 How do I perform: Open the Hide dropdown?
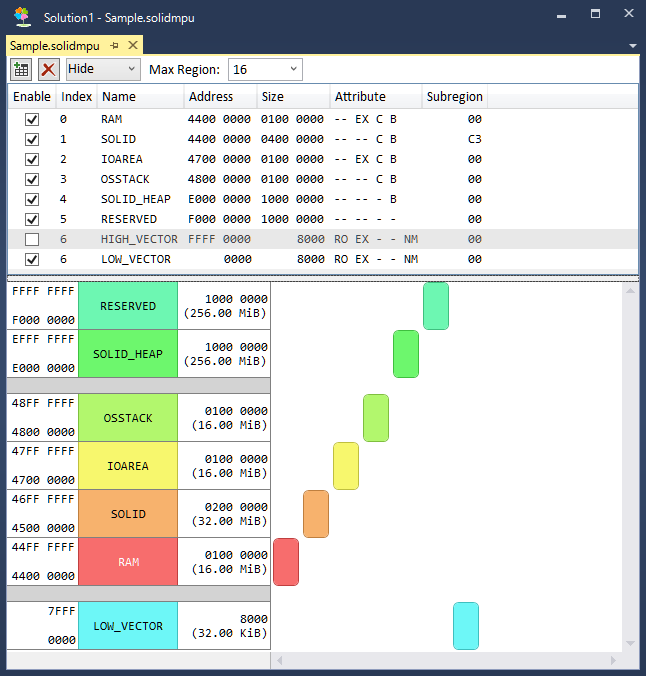103,69
